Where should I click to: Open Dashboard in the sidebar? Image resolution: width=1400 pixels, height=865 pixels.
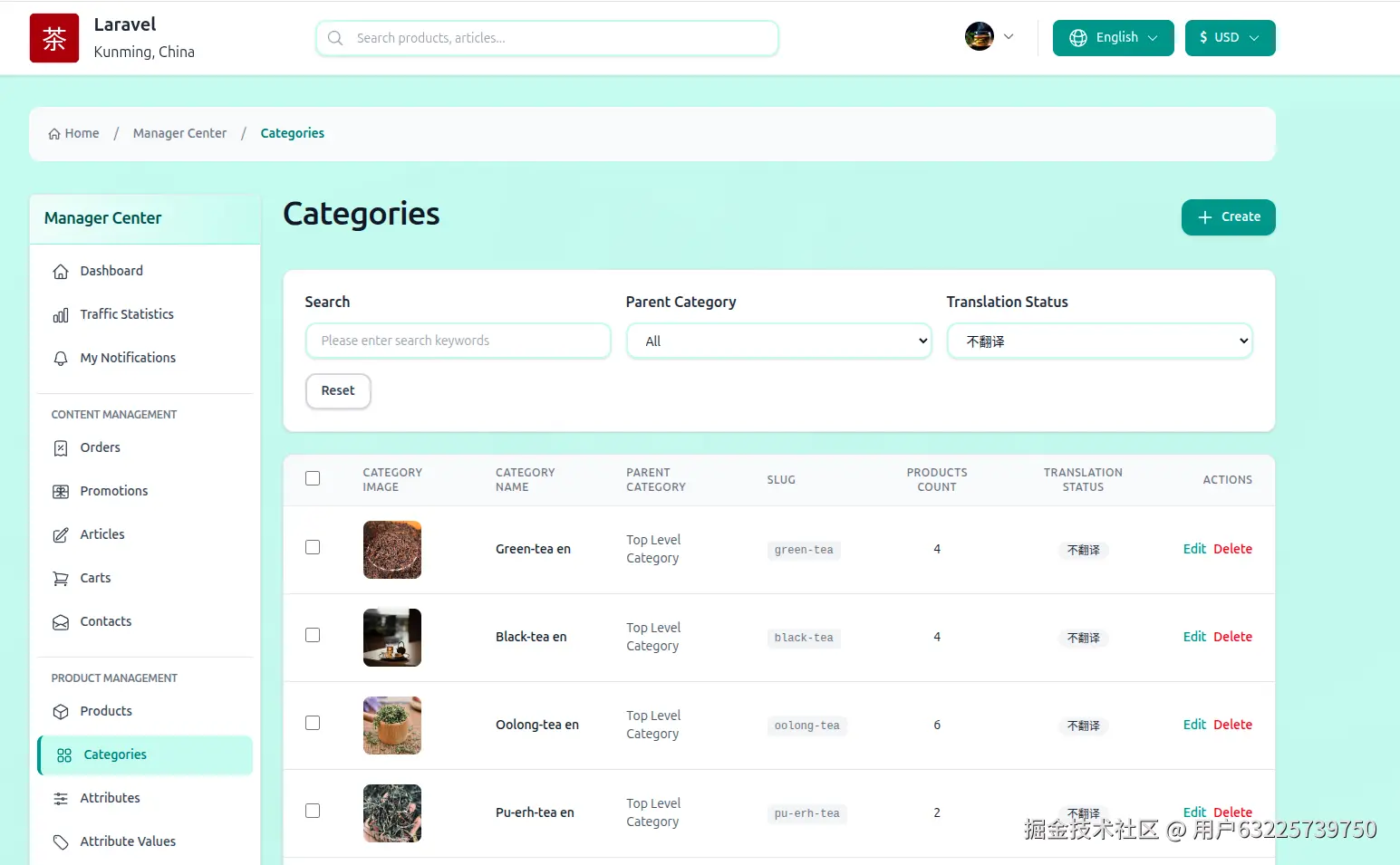pyautogui.click(x=145, y=271)
